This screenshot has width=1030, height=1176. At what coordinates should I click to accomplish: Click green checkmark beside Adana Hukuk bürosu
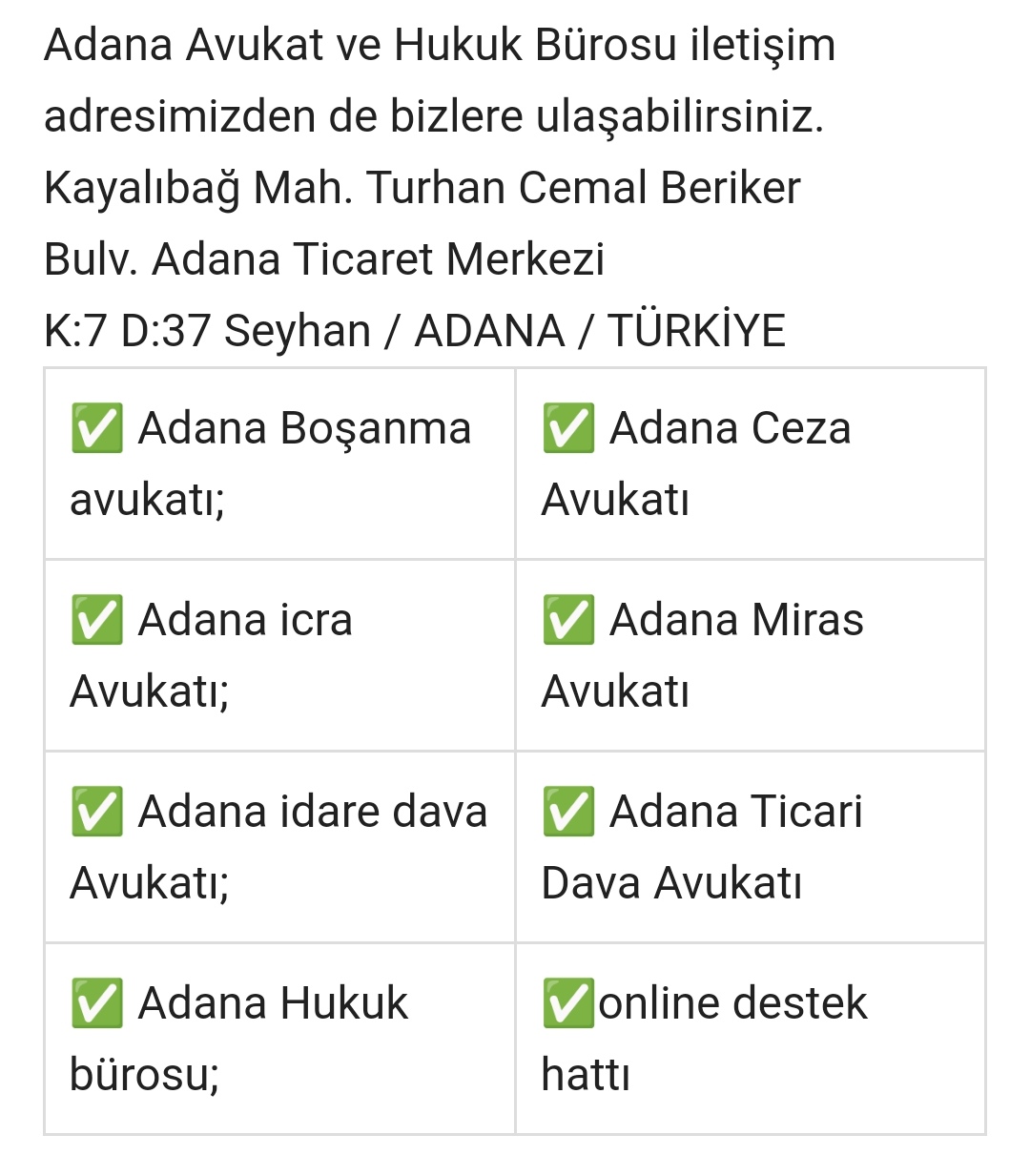coord(96,1003)
